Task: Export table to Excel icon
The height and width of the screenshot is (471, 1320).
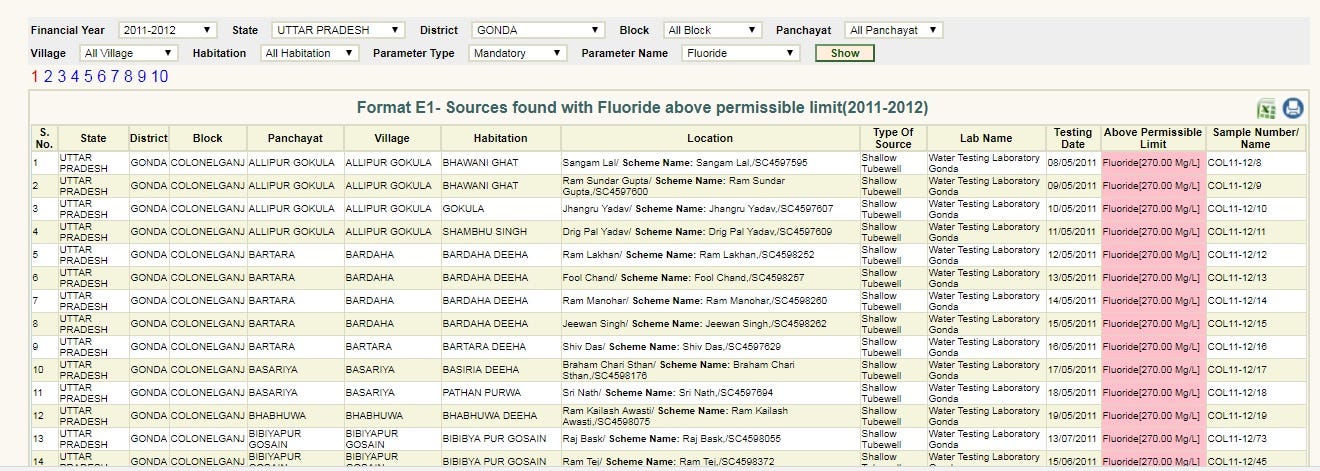Action: [1267, 109]
